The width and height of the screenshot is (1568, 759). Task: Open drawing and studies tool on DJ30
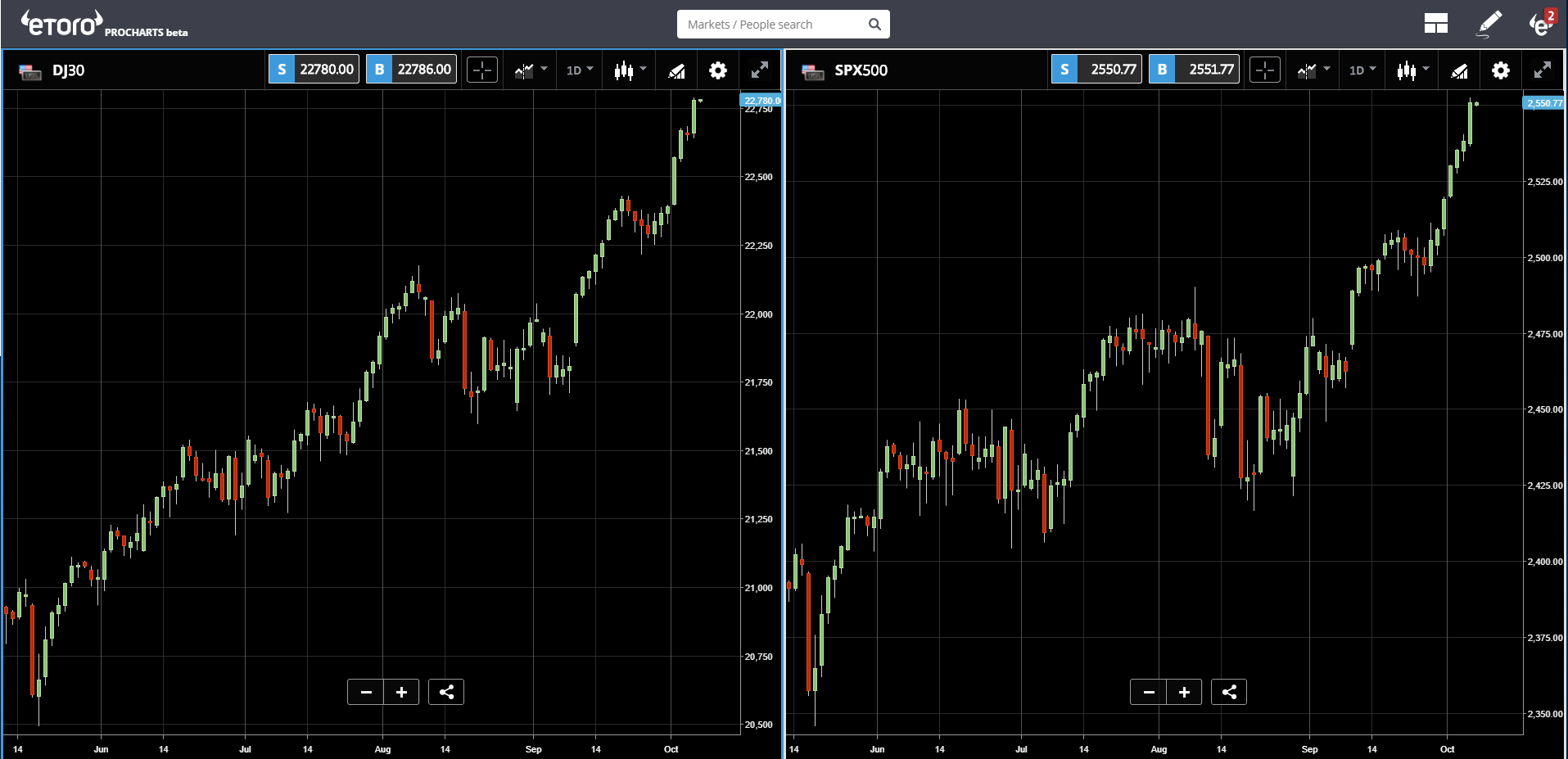676,71
